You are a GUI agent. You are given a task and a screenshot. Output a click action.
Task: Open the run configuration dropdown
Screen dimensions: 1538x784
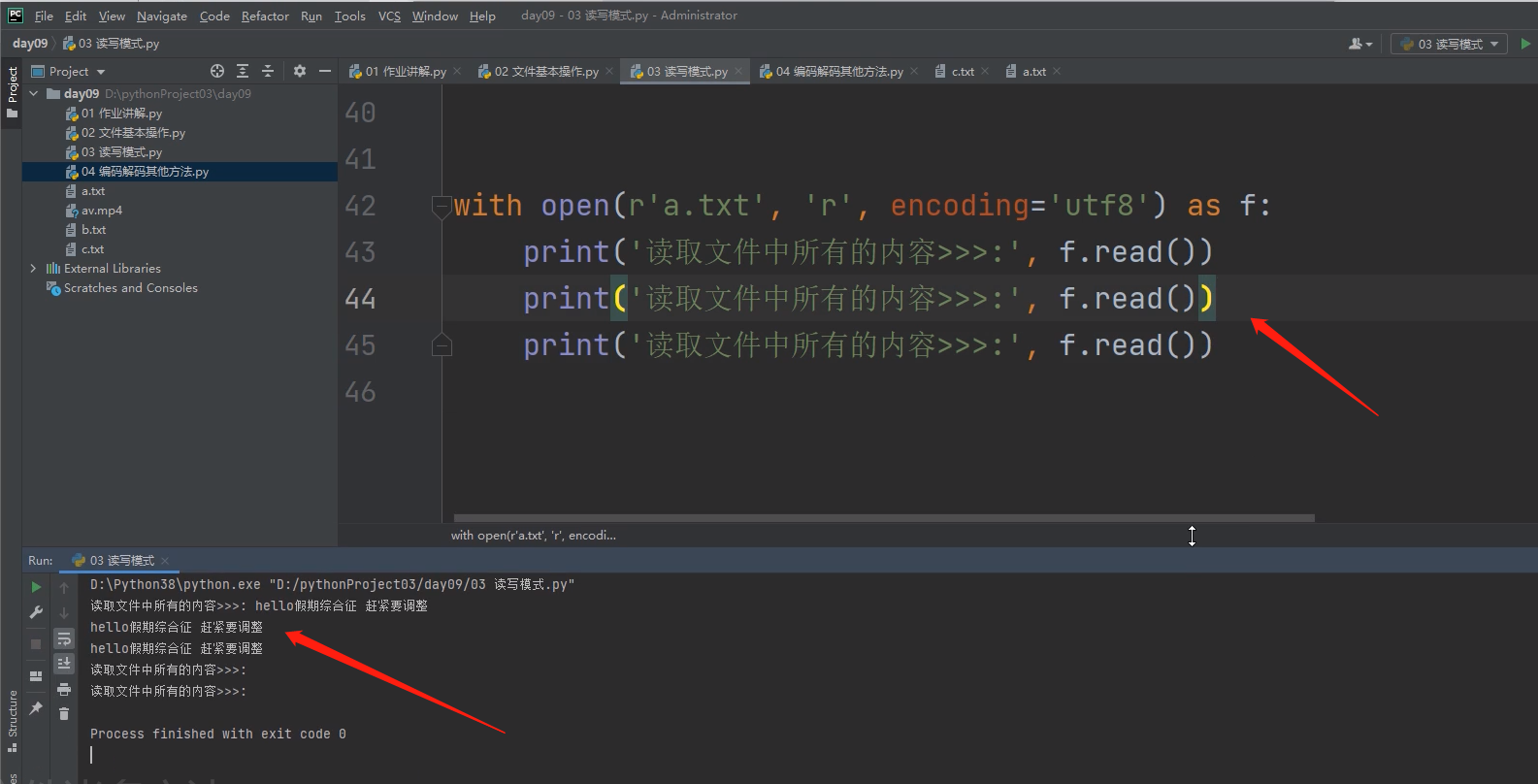point(1450,44)
